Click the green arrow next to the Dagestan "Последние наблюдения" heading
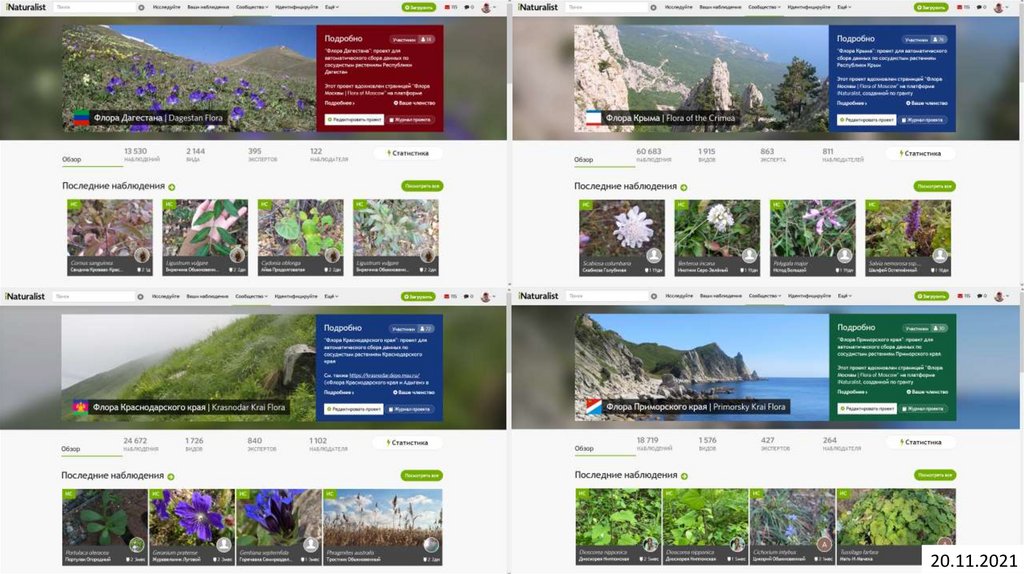1024x574 pixels. pyautogui.click(x=172, y=187)
